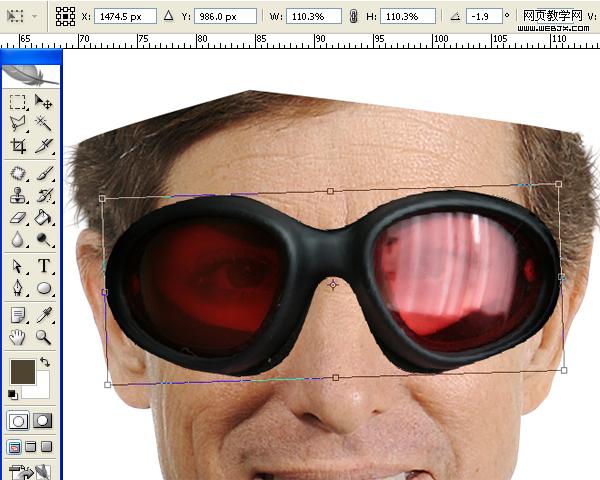Select the Eyedropper tool
The width and height of the screenshot is (600, 480).
coord(44,315)
